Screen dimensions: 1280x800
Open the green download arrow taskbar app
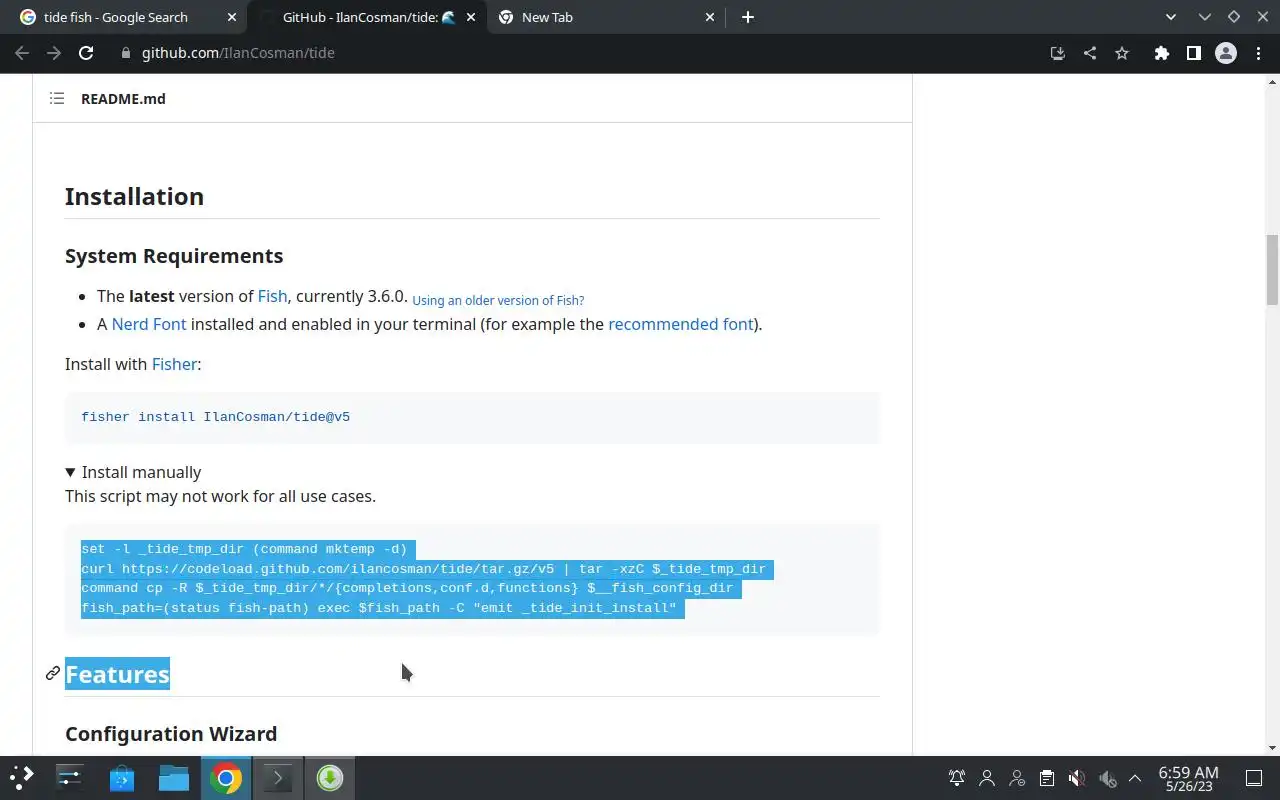(x=330, y=778)
